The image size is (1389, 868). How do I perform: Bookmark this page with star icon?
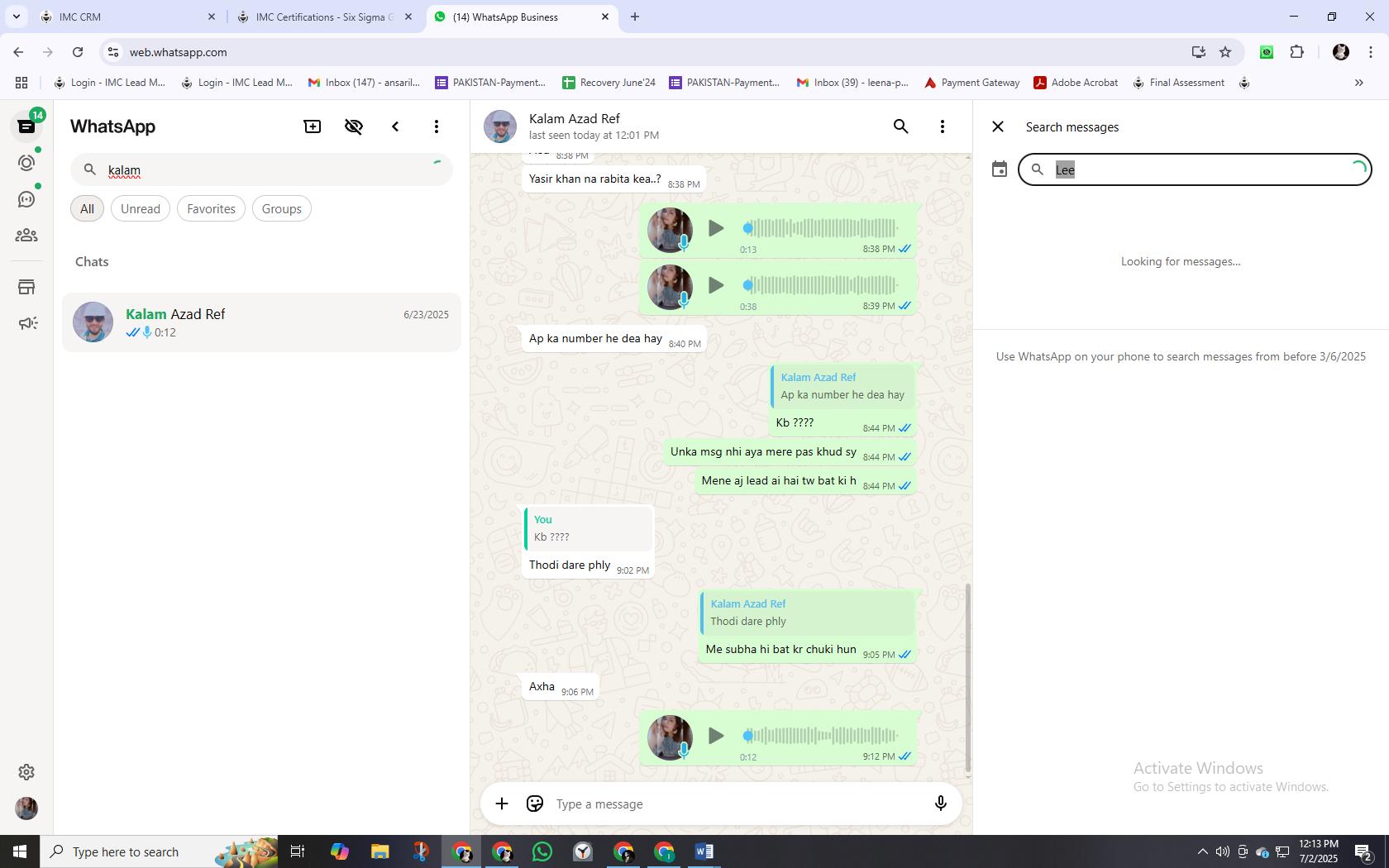click(1225, 52)
